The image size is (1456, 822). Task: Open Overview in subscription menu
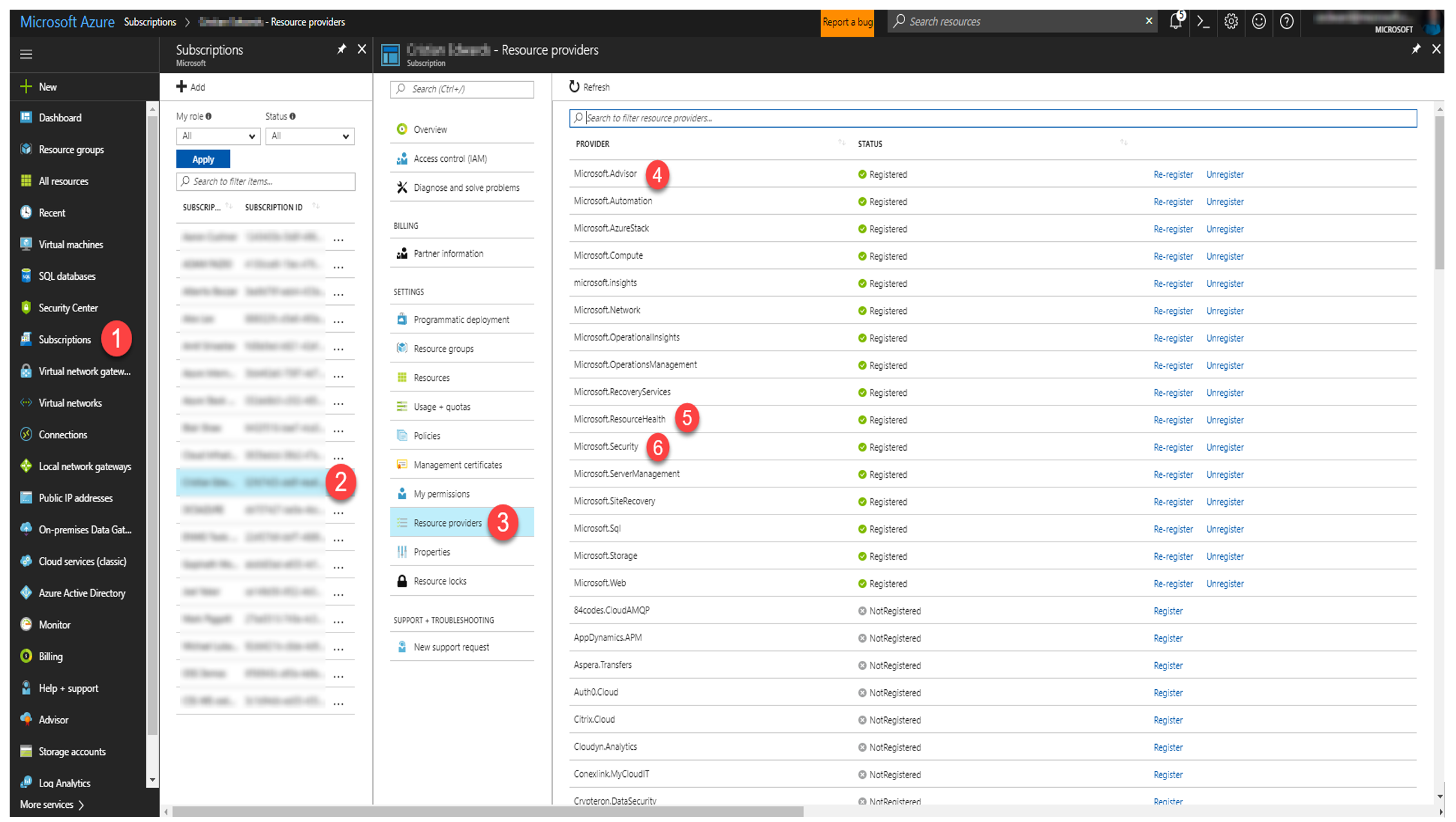pyautogui.click(x=462, y=130)
